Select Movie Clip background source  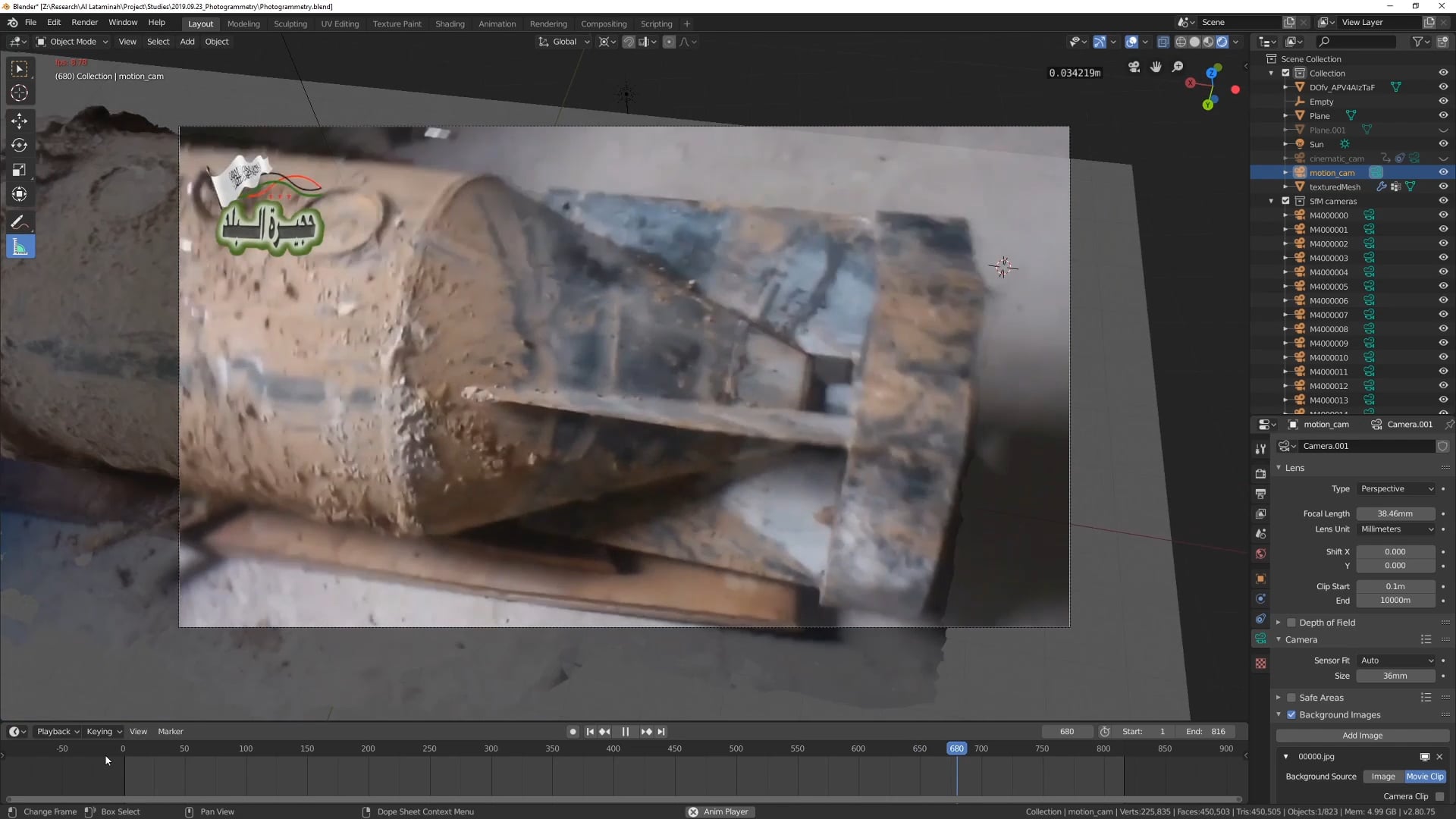tap(1424, 777)
